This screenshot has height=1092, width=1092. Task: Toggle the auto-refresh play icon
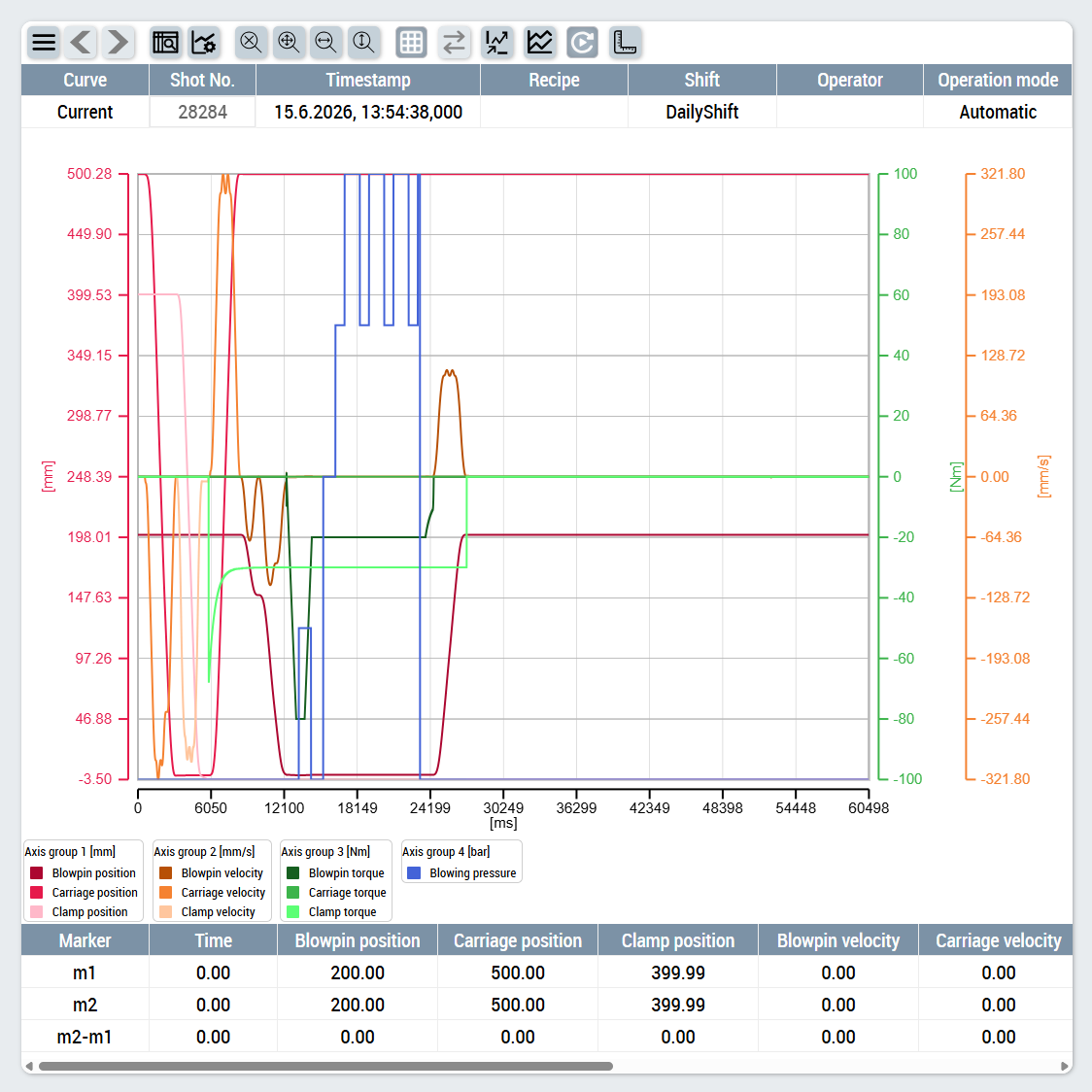click(582, 43)
